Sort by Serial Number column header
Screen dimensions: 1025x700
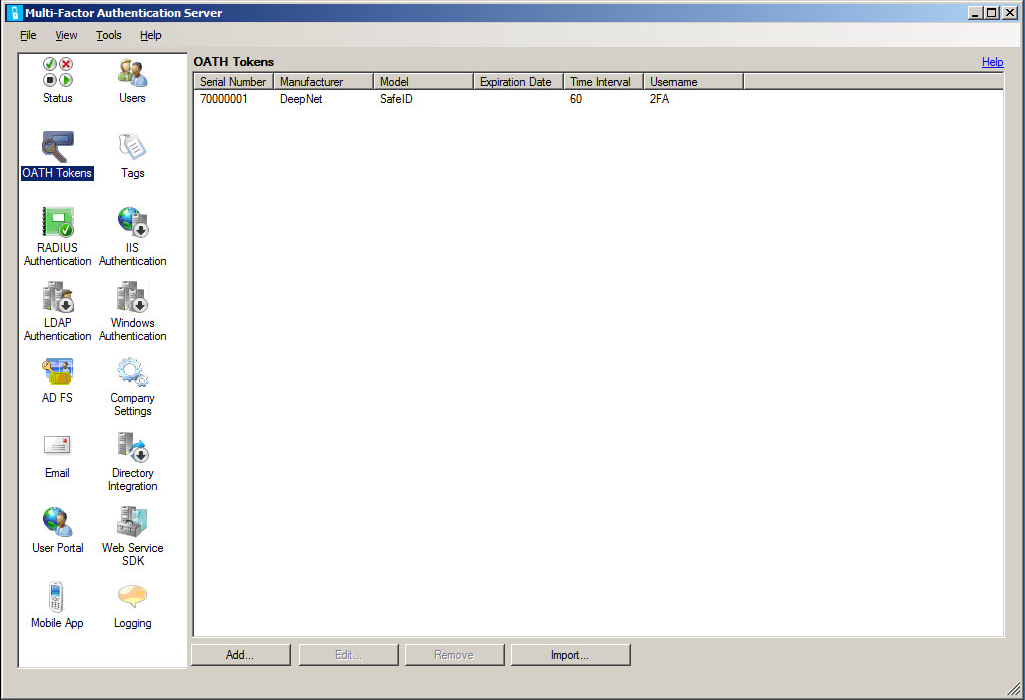pos(233,82)
